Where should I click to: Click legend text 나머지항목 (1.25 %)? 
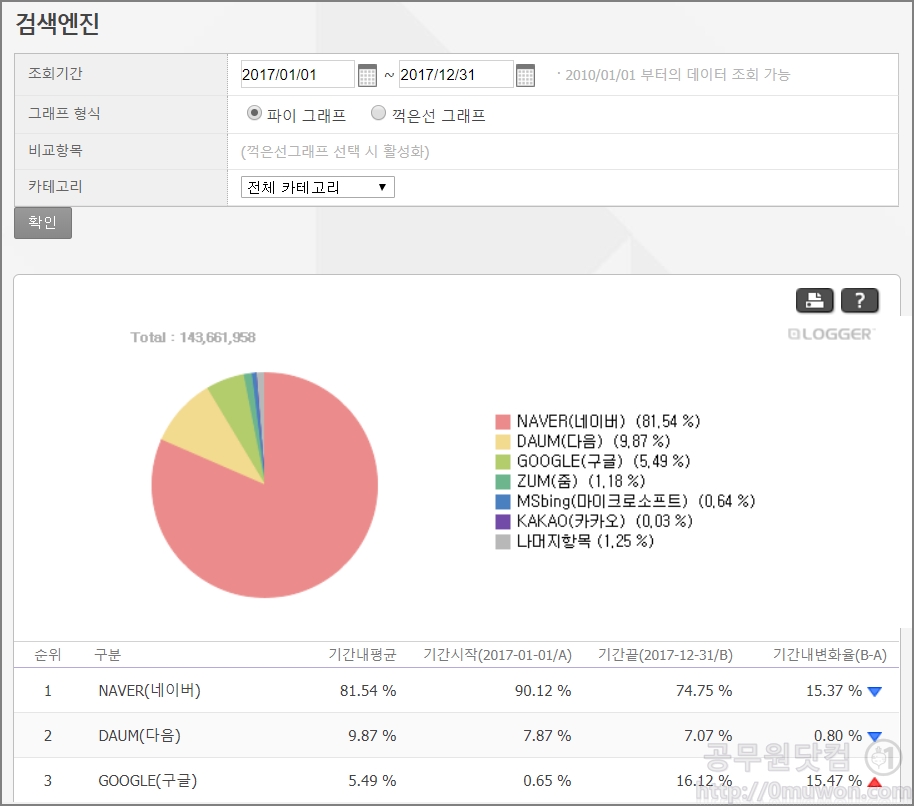pos(585,541)
